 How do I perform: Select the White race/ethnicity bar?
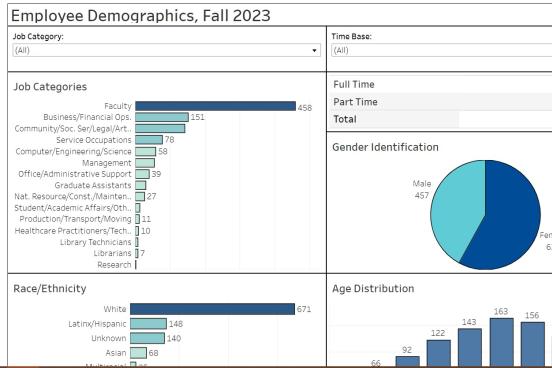point(212,309)
